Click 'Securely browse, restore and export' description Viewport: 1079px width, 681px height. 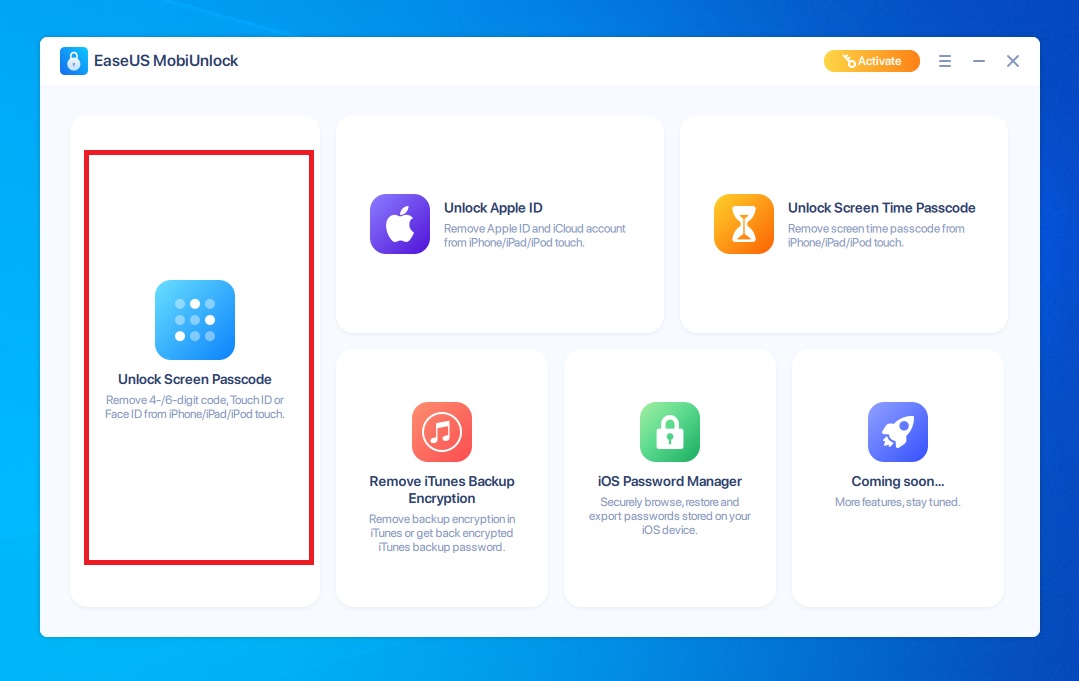[670, 516]
